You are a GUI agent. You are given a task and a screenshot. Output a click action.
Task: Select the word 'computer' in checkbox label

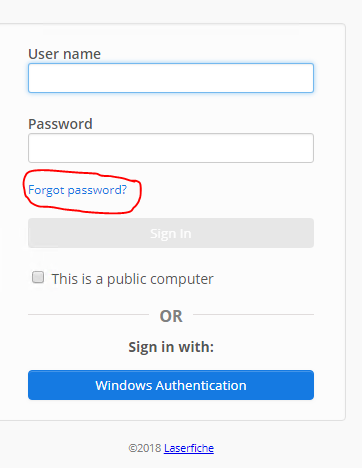182,279
